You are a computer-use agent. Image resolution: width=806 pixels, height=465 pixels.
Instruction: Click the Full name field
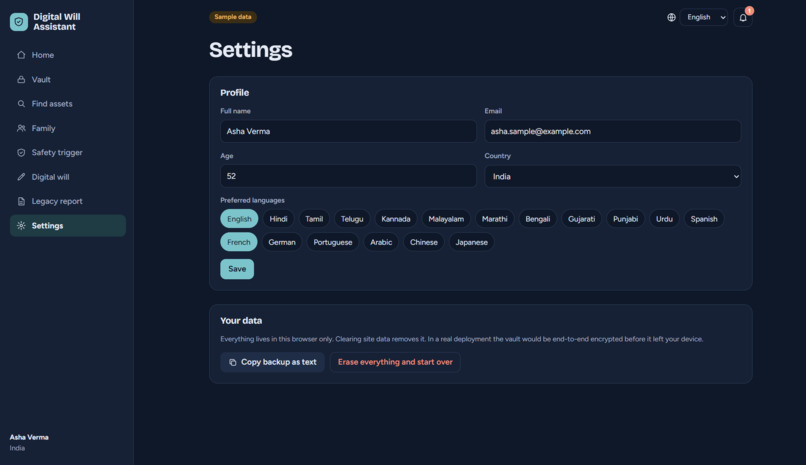click(x=348, y=132)
